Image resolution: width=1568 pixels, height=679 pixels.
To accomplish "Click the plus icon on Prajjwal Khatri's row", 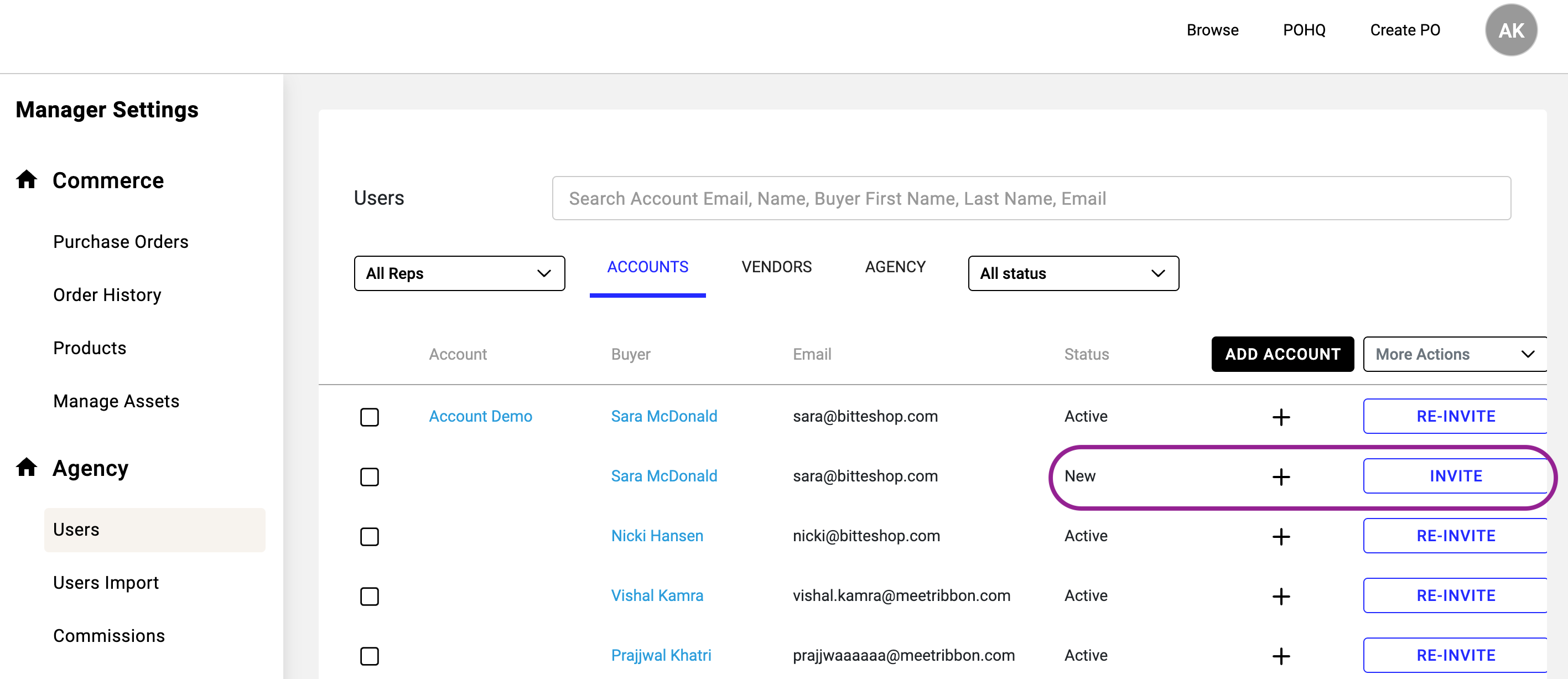I will (1281, 656).
